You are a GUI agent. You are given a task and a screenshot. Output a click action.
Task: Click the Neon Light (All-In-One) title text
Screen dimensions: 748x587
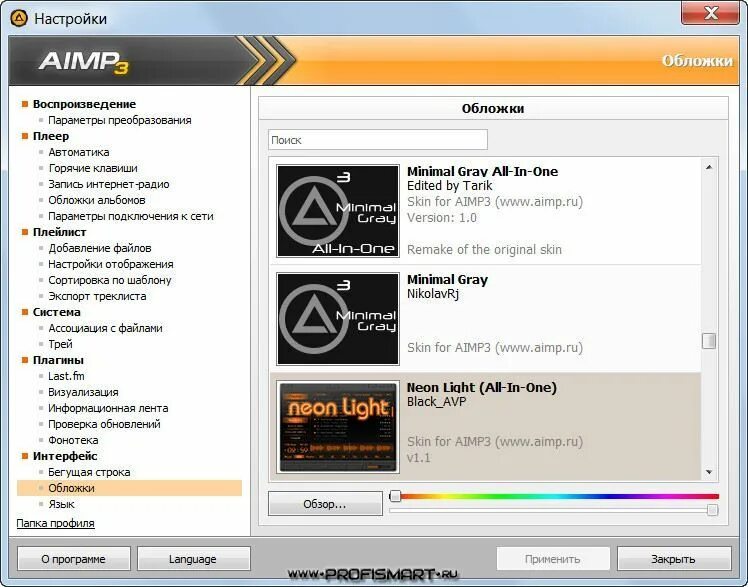coord(482,387)
